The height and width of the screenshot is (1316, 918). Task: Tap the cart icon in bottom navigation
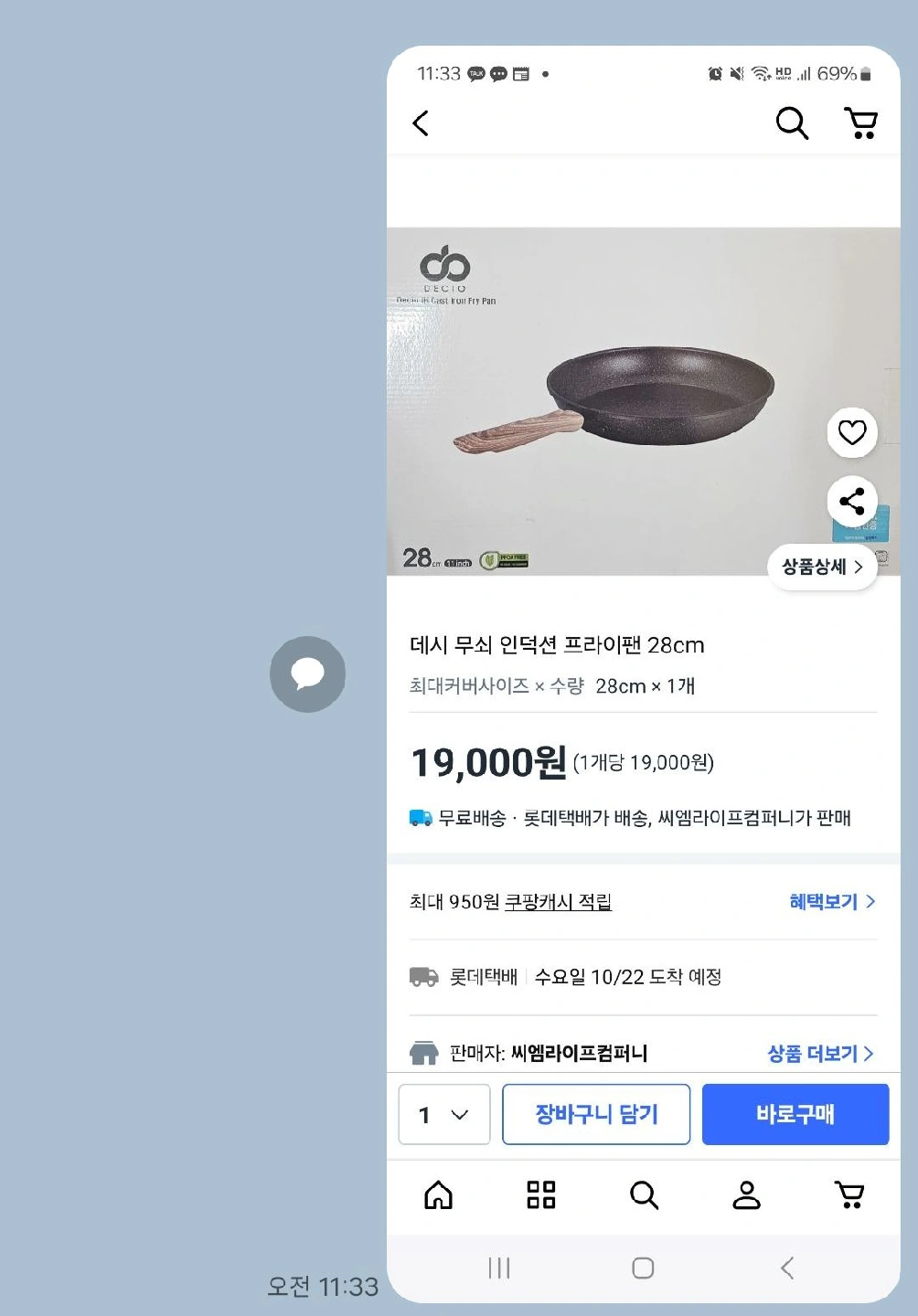849,1194
